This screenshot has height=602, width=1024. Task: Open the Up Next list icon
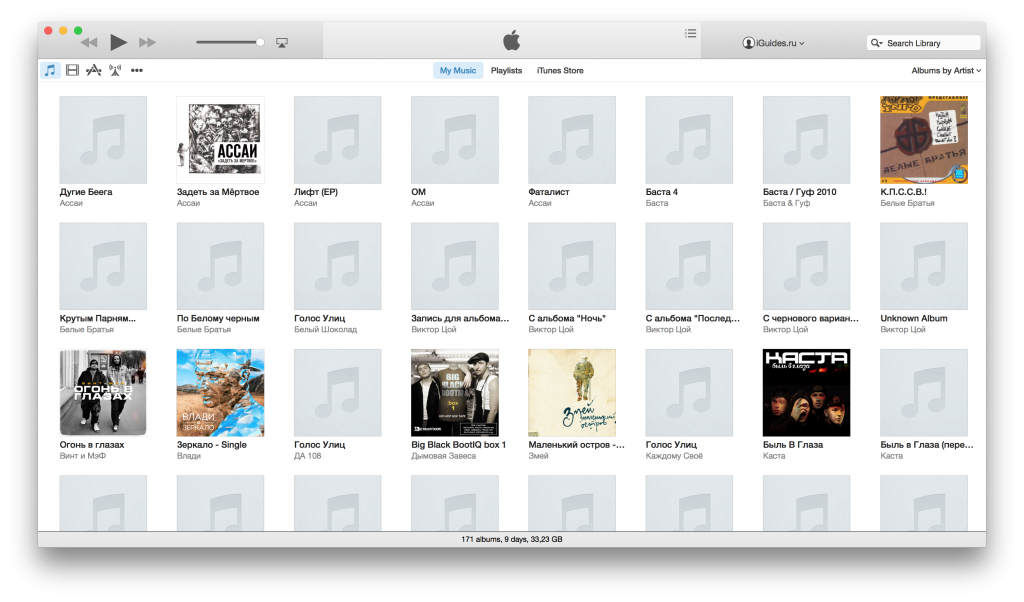click(x=690, y=33)
